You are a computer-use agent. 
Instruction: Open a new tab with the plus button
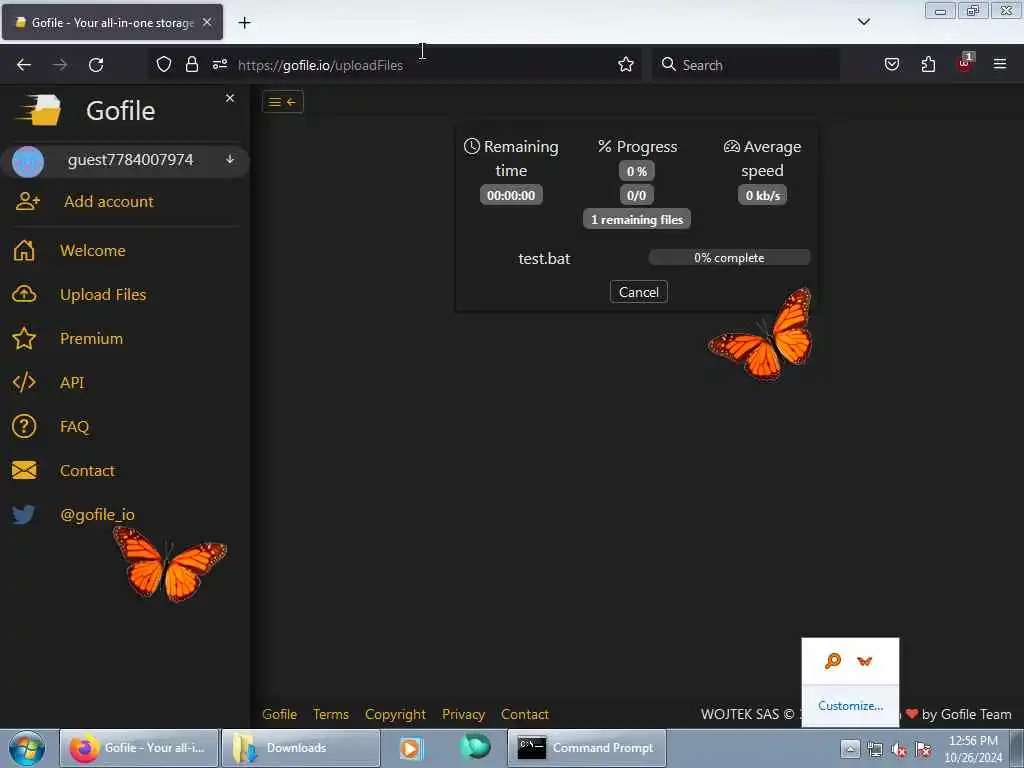coord(244,23)
